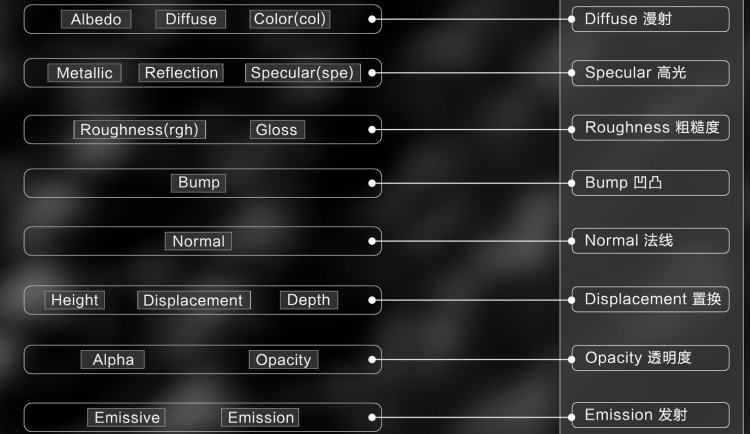Click the Diffuse 漫射 channel slot
750x434 pixels.
click(651, 19)
